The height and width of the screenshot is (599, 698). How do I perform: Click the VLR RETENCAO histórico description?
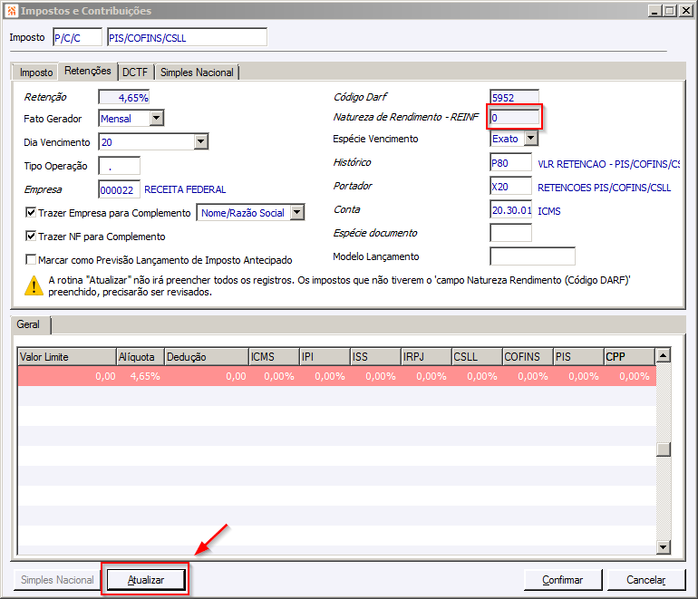[x=609, y=164]
